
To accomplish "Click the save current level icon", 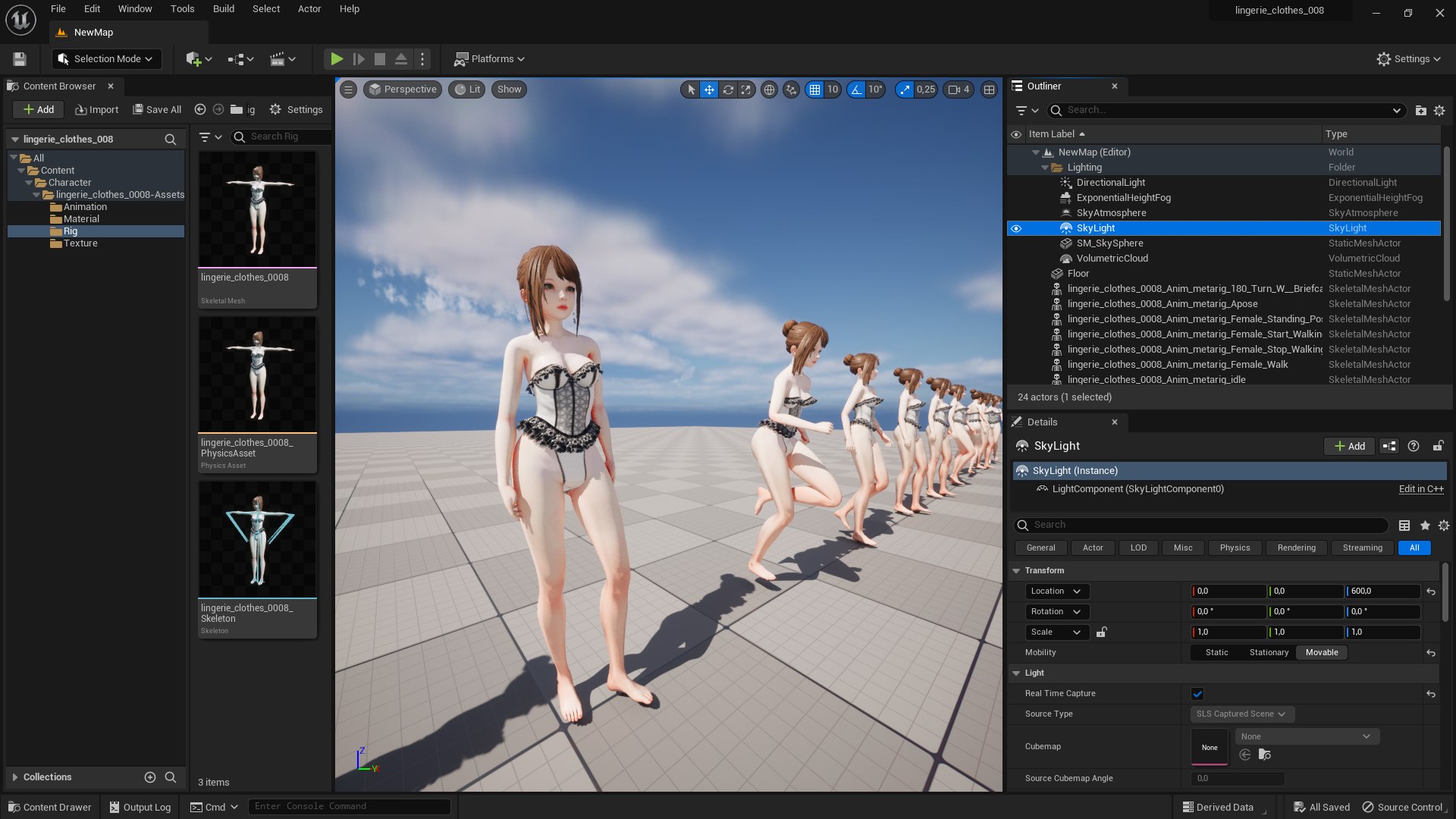I will click(20, 59).
